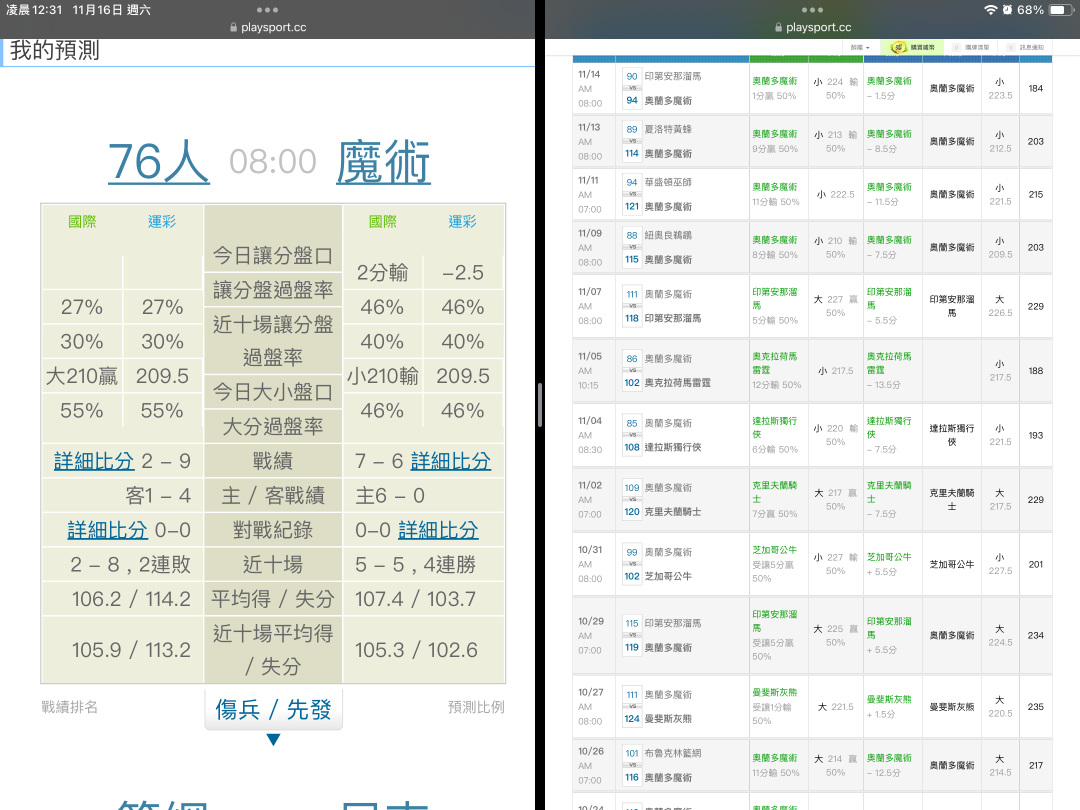The image size is (1080, 810).
Task: Tap 小210輸 cell
Action: (382, 376)
